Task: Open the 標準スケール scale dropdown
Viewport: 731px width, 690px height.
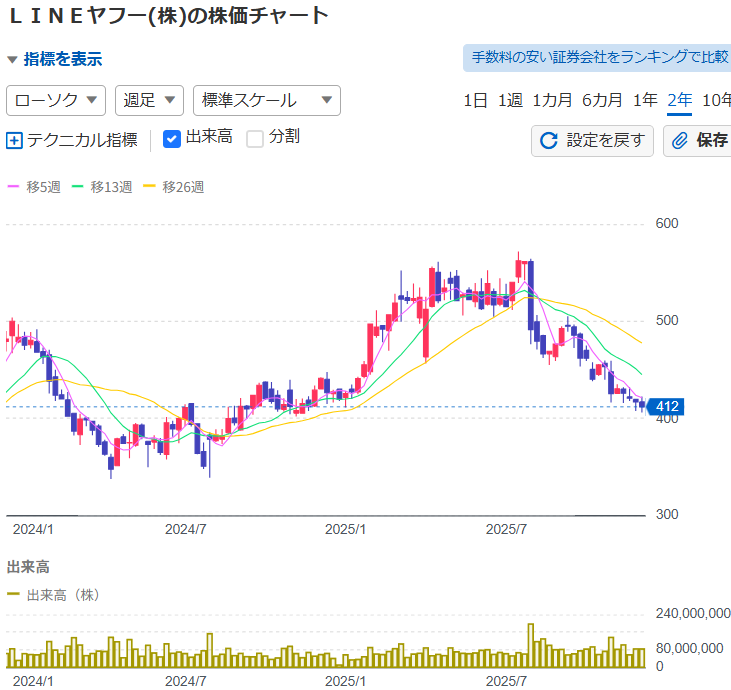Action: (x=266, y=100)
